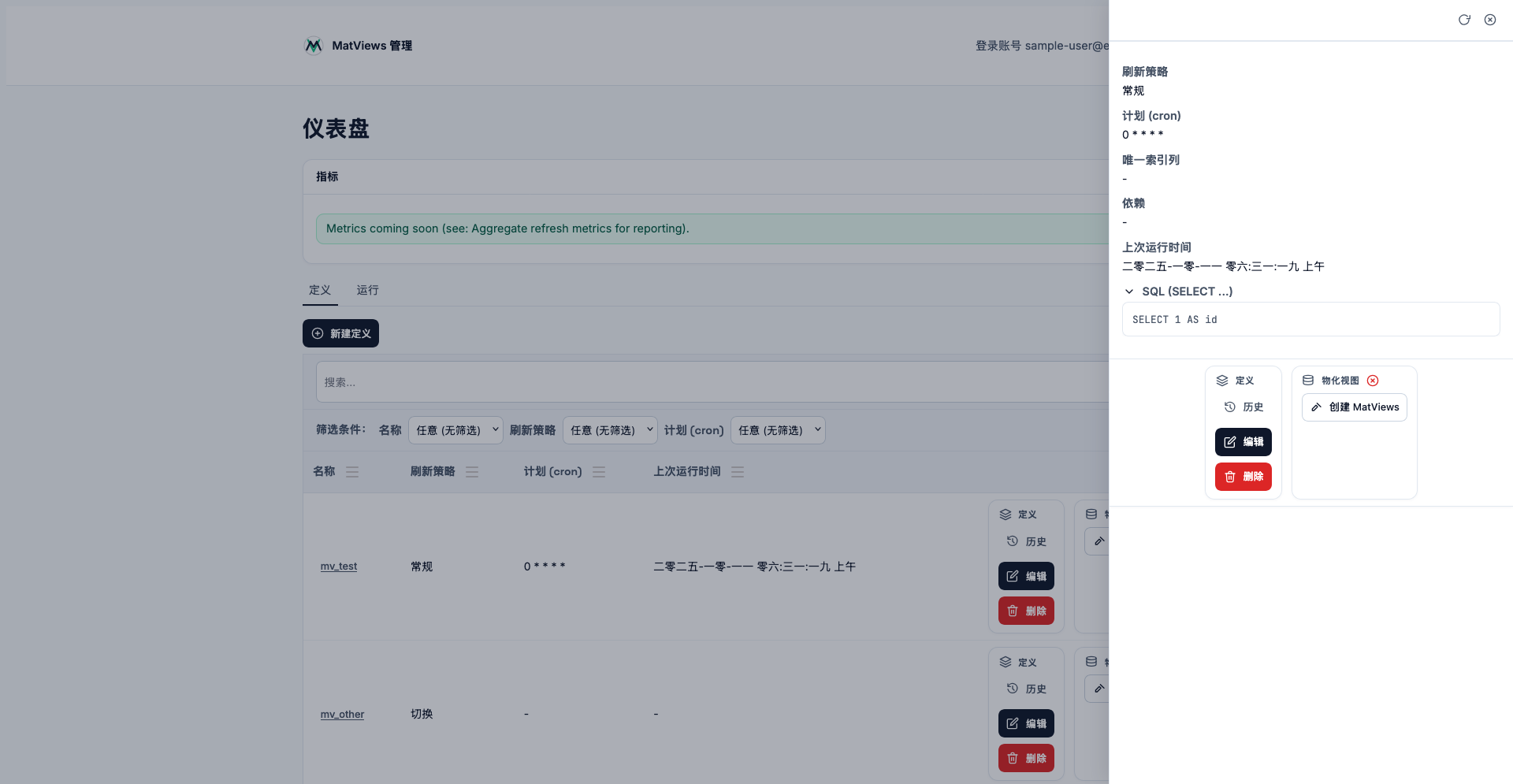Open the 计划 (cron) filter dropdown
Screen dimensions: 1513x784
(778, 430)
